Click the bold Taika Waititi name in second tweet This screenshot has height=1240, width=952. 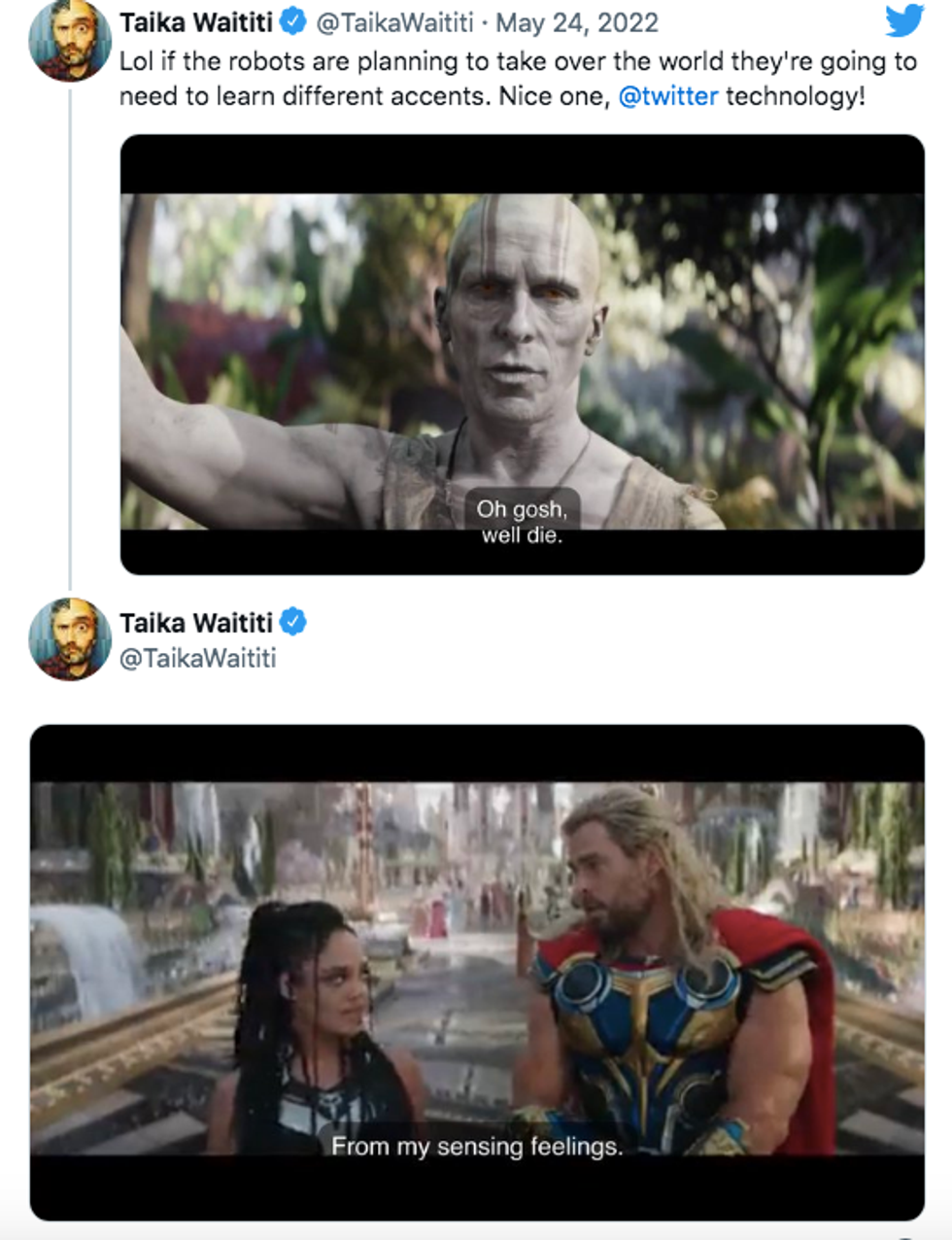(195, 623)
